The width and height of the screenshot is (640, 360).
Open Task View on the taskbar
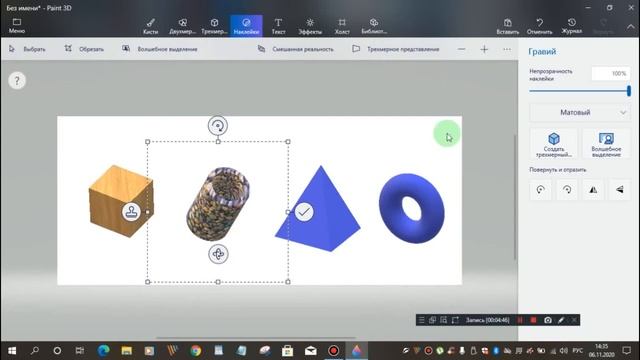[80, 351]
